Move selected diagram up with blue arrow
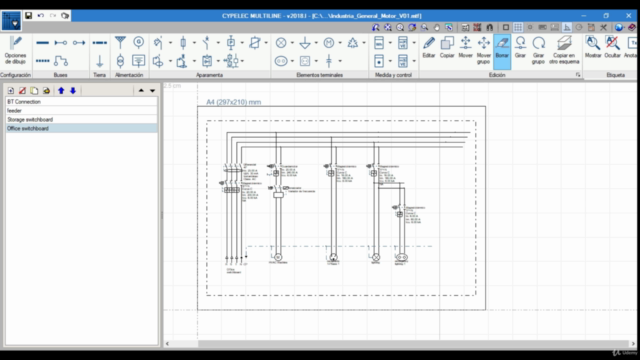Screen dimensions: 640x360 click(x=61, y=91)
